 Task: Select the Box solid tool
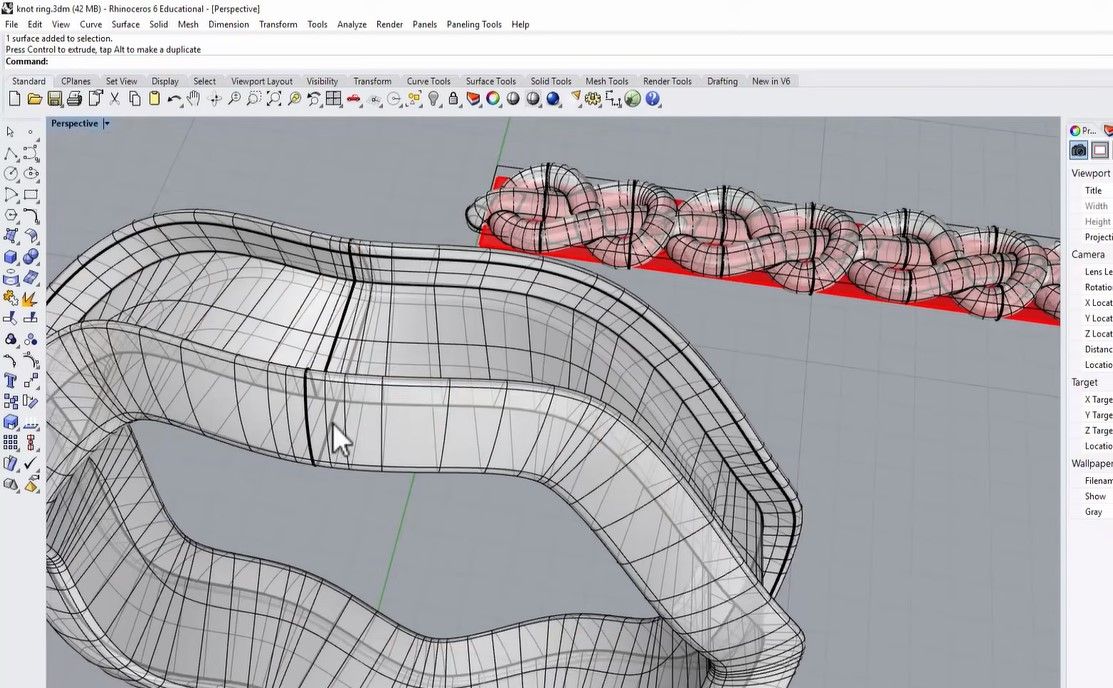(x=11, y=256)
